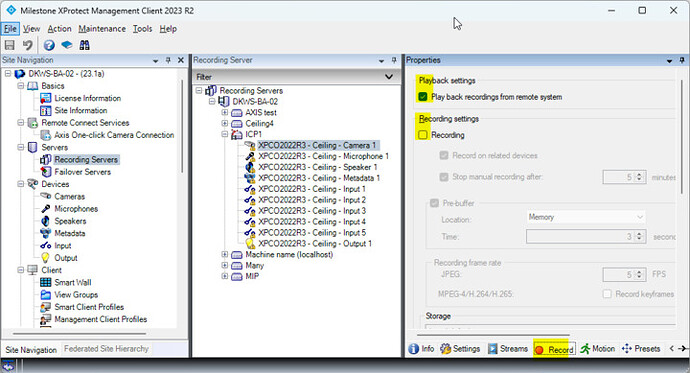Open the Tools menu

tap(143, 29)
